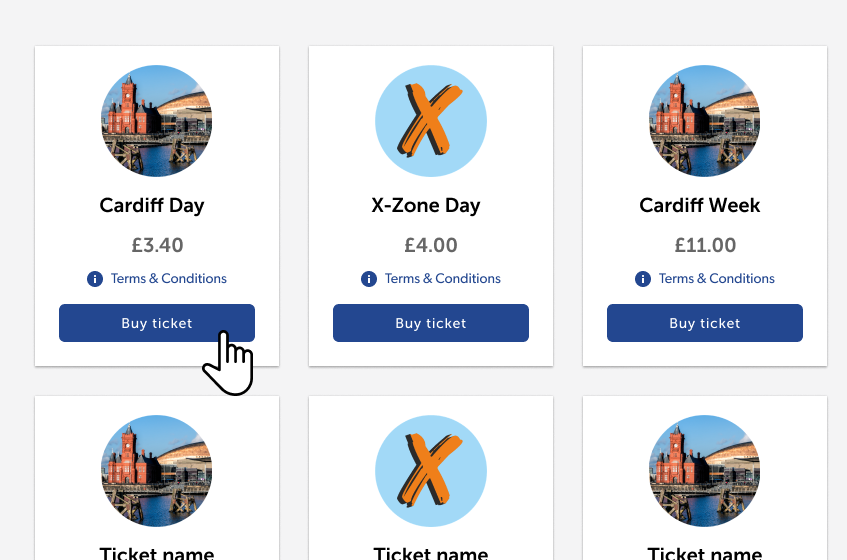Click the £3.40 price label
This screenshot has height=560, width=847.
tap(157, 245)
